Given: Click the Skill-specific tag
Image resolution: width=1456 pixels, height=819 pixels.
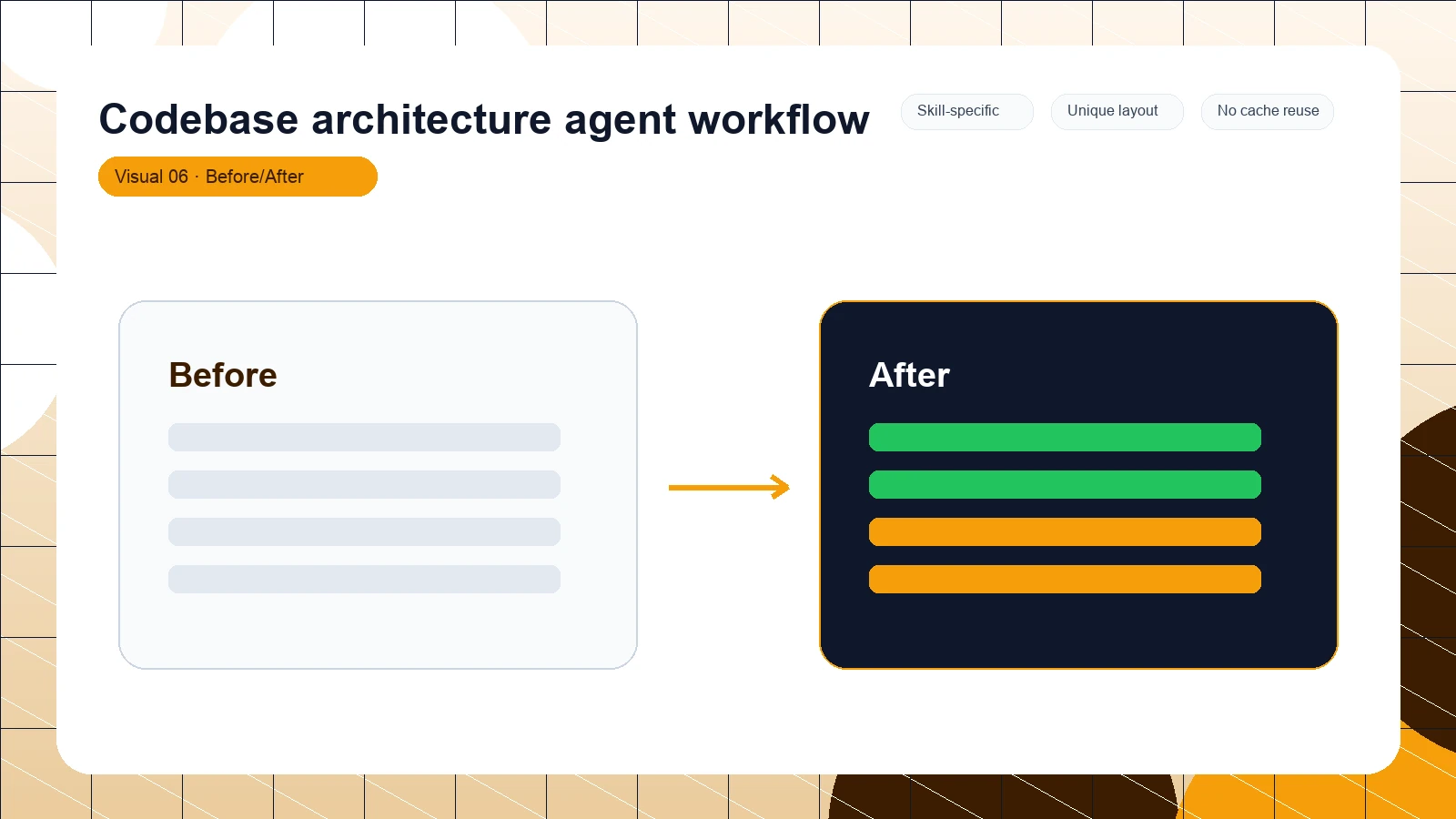Looking at the screenshot, I should (966, 111).
